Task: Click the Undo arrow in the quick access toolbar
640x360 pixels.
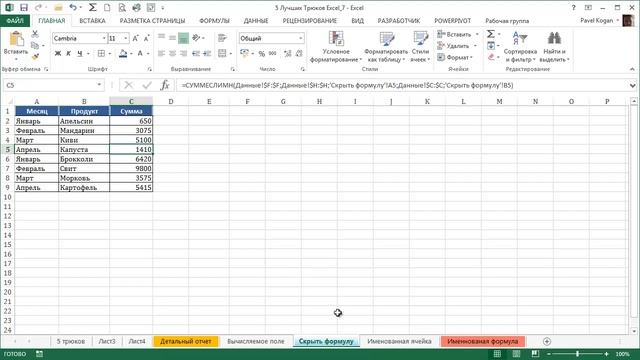Action: (73, 8)
